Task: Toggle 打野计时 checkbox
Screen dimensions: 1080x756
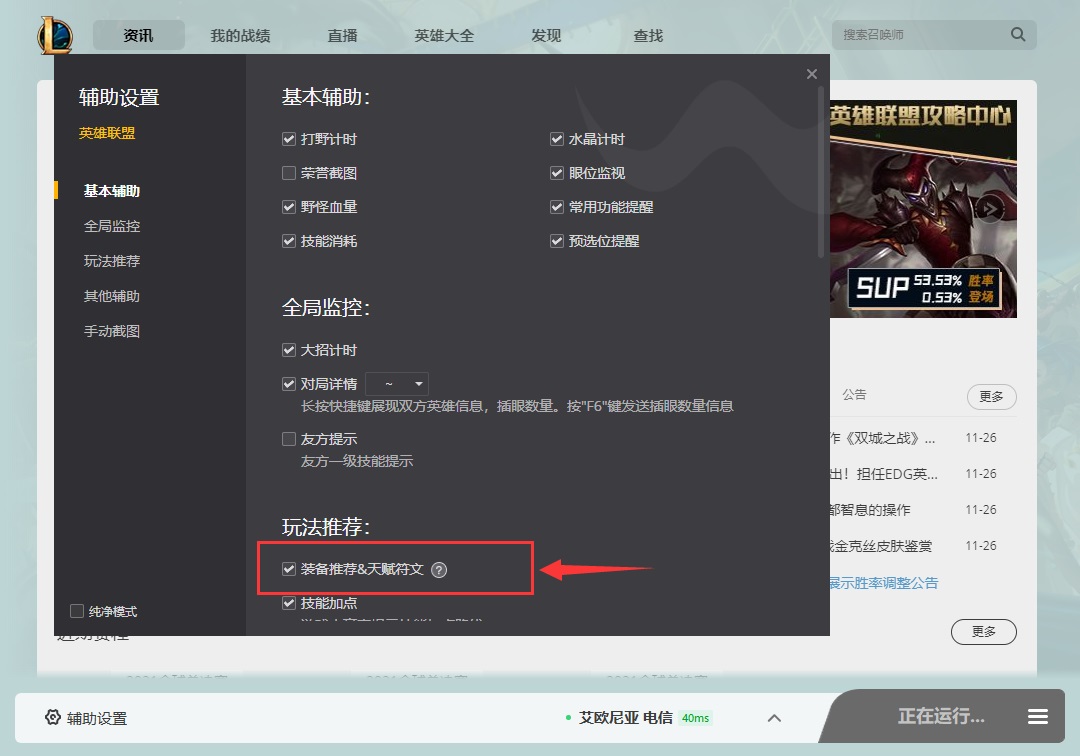Action: pyautogui.click(x=289, y=139)
